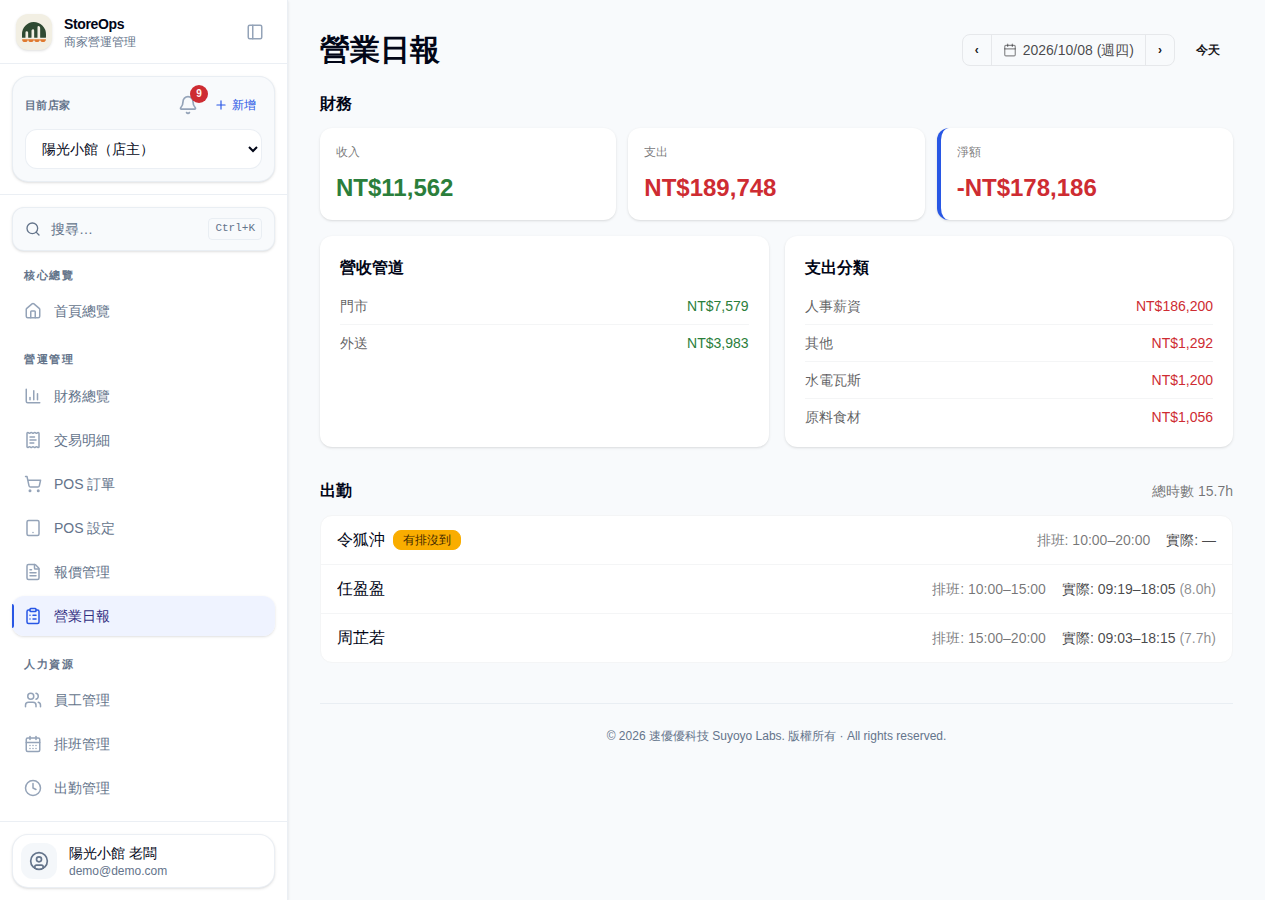The height and width of the screenshot is (900, 1280).
Task: Click the search magnifier icon
Action: 33,229
